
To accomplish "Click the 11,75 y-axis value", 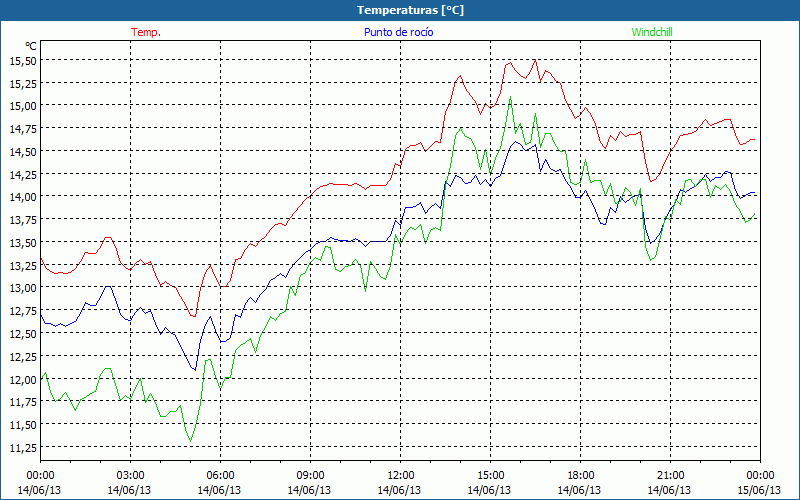I will pos(23,402).
